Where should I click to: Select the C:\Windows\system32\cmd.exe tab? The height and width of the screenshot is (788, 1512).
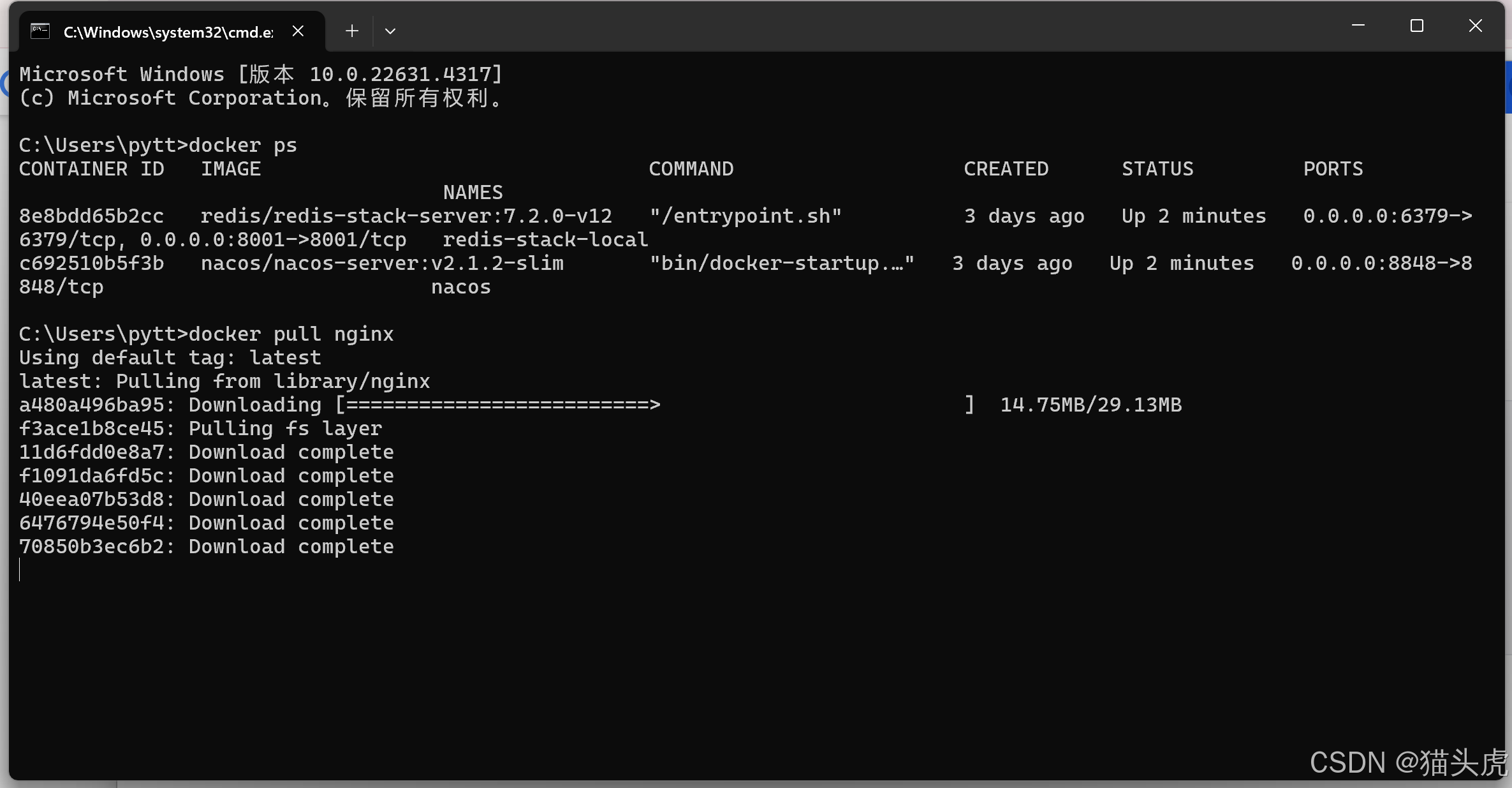168,32
